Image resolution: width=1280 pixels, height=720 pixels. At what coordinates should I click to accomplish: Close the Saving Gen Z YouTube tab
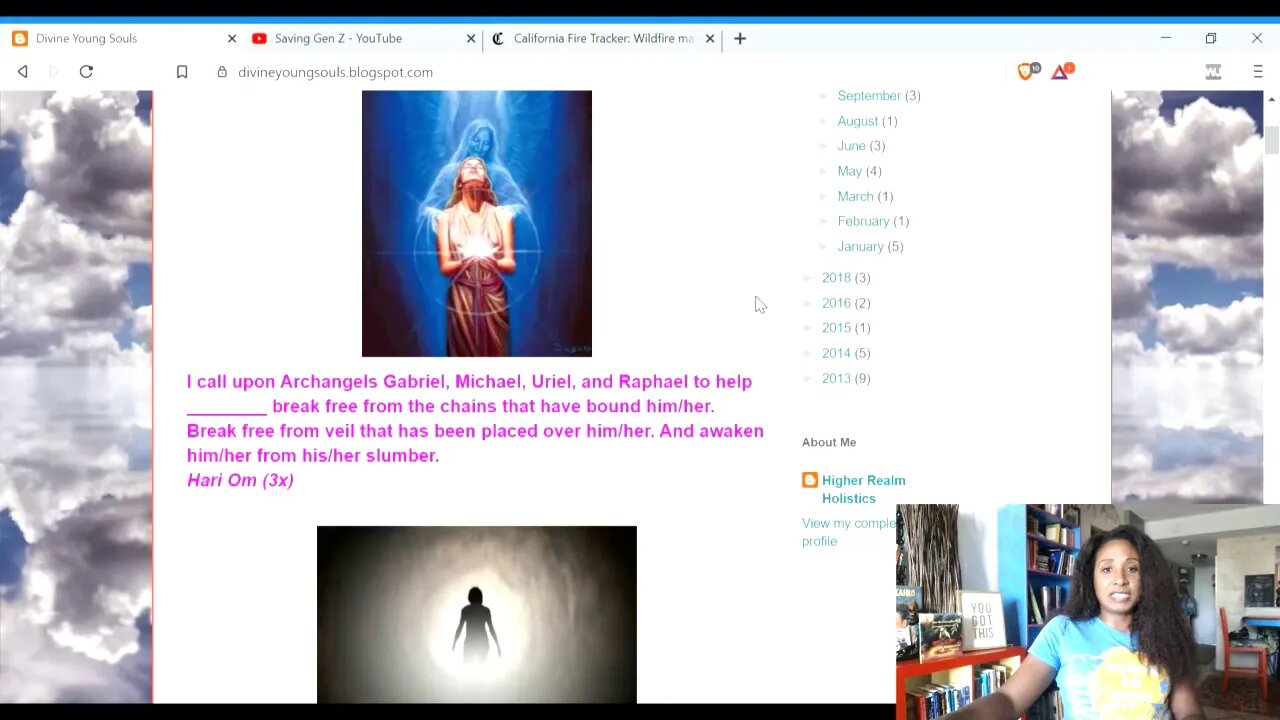471,38
